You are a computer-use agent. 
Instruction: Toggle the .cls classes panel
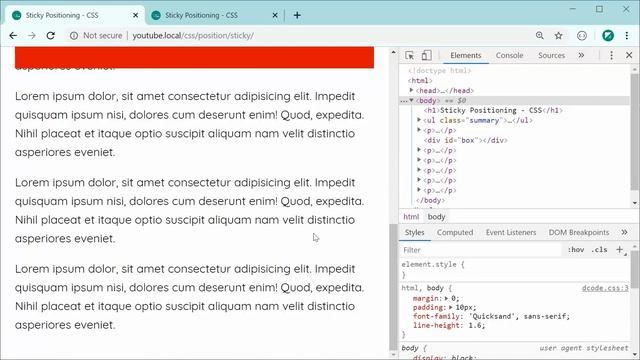[x=599, y=249]
